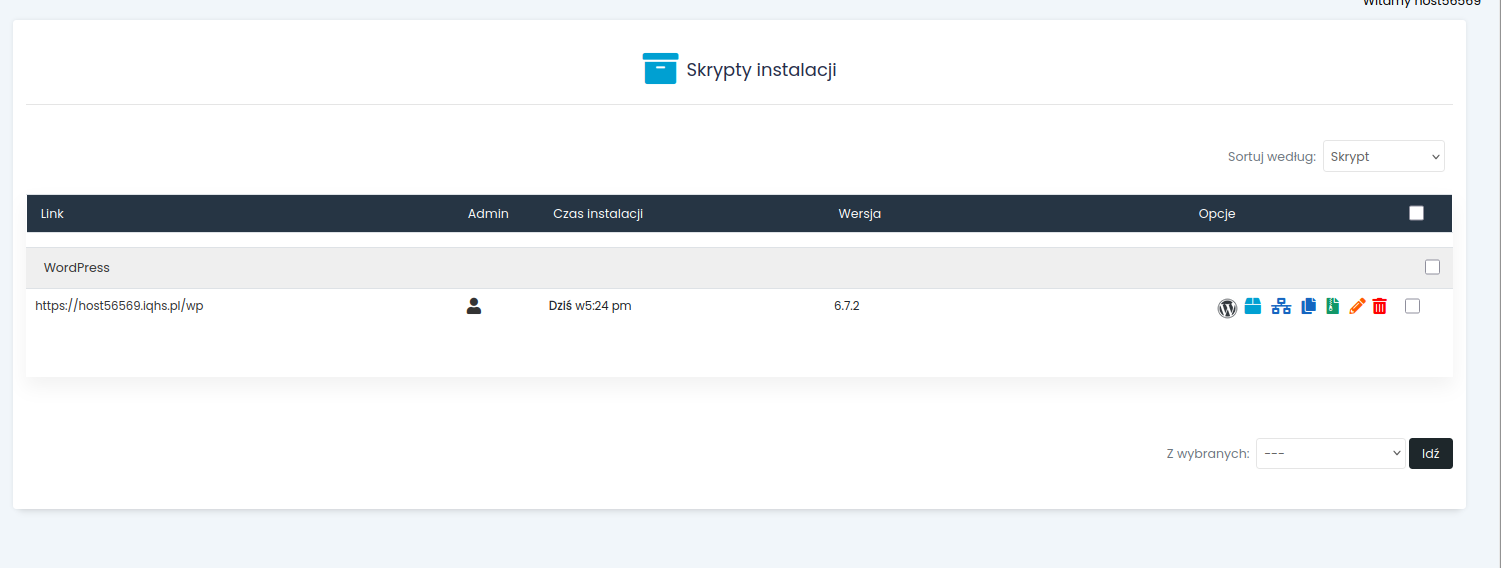The height and width of the screenshot is (568, 1501).
Task: Select the WordPress group row label
Action: (x=77, y=268)
